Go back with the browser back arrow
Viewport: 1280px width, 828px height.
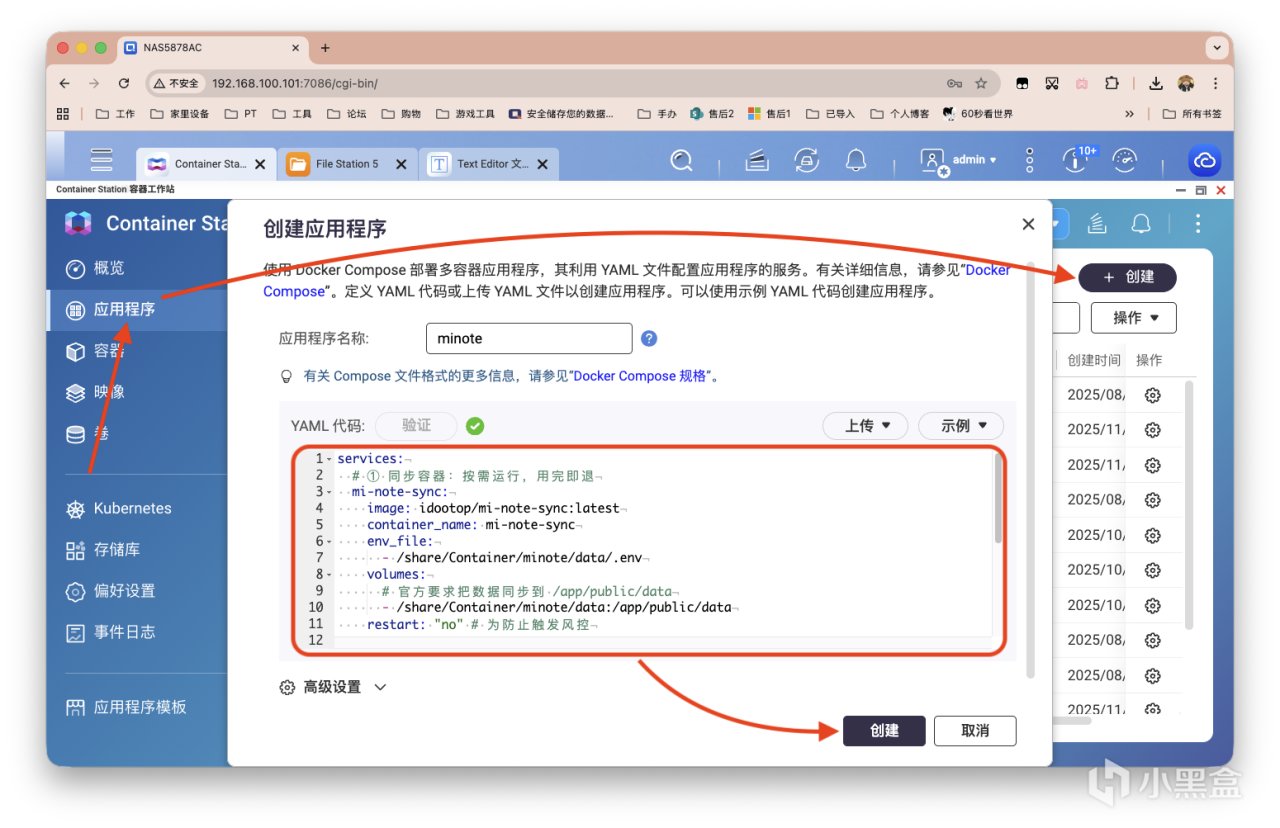pyautogui.click(x=65, y=84)
